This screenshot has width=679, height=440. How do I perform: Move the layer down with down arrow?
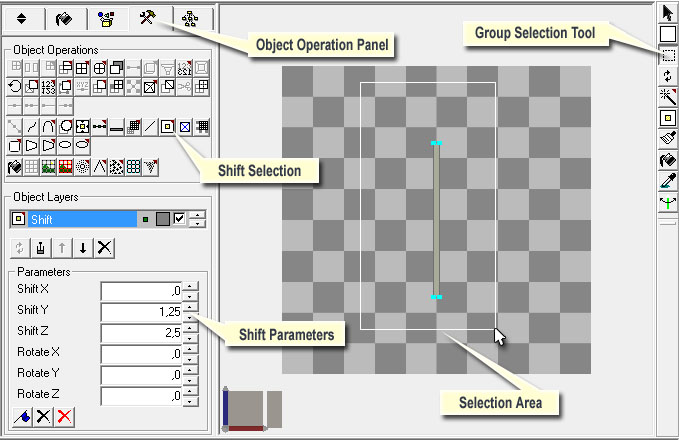83,248
